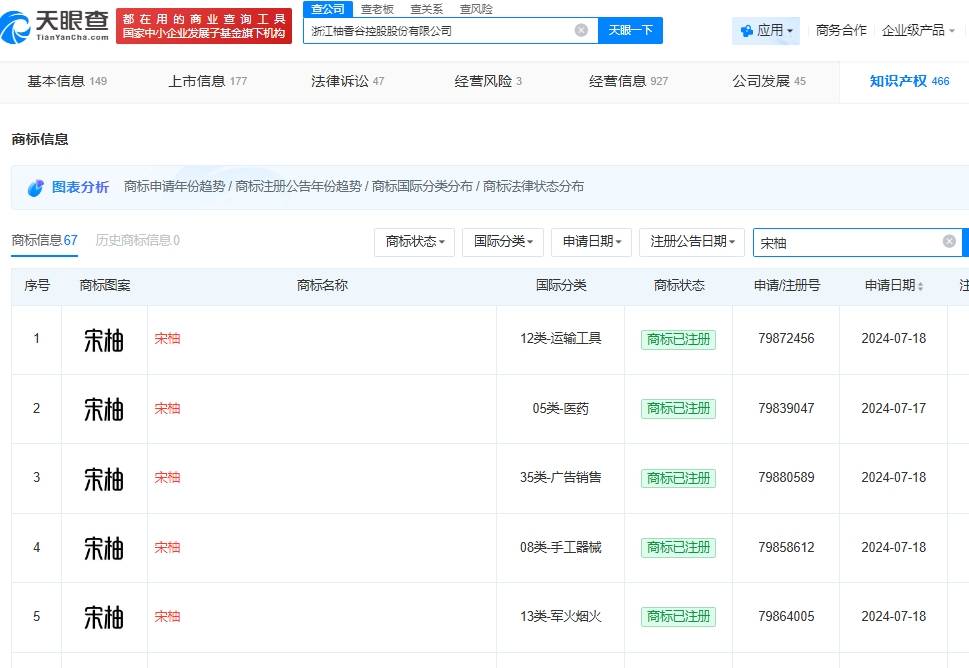Expand the 商标状态 dropdown filter
The width and height of the screenshot is (969, 668).
coord(415,241)
